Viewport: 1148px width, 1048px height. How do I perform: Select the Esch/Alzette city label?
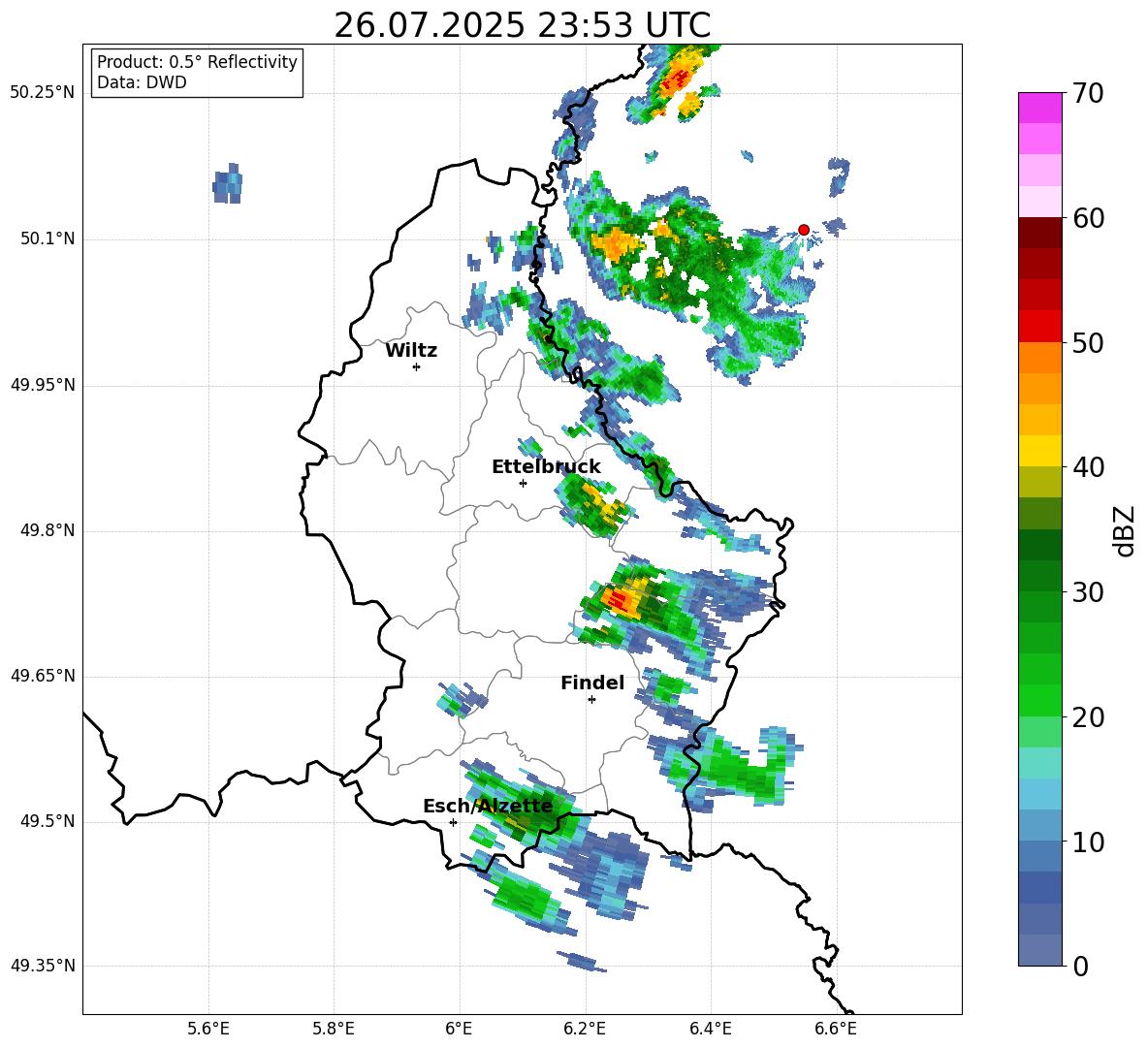[488, 807]
